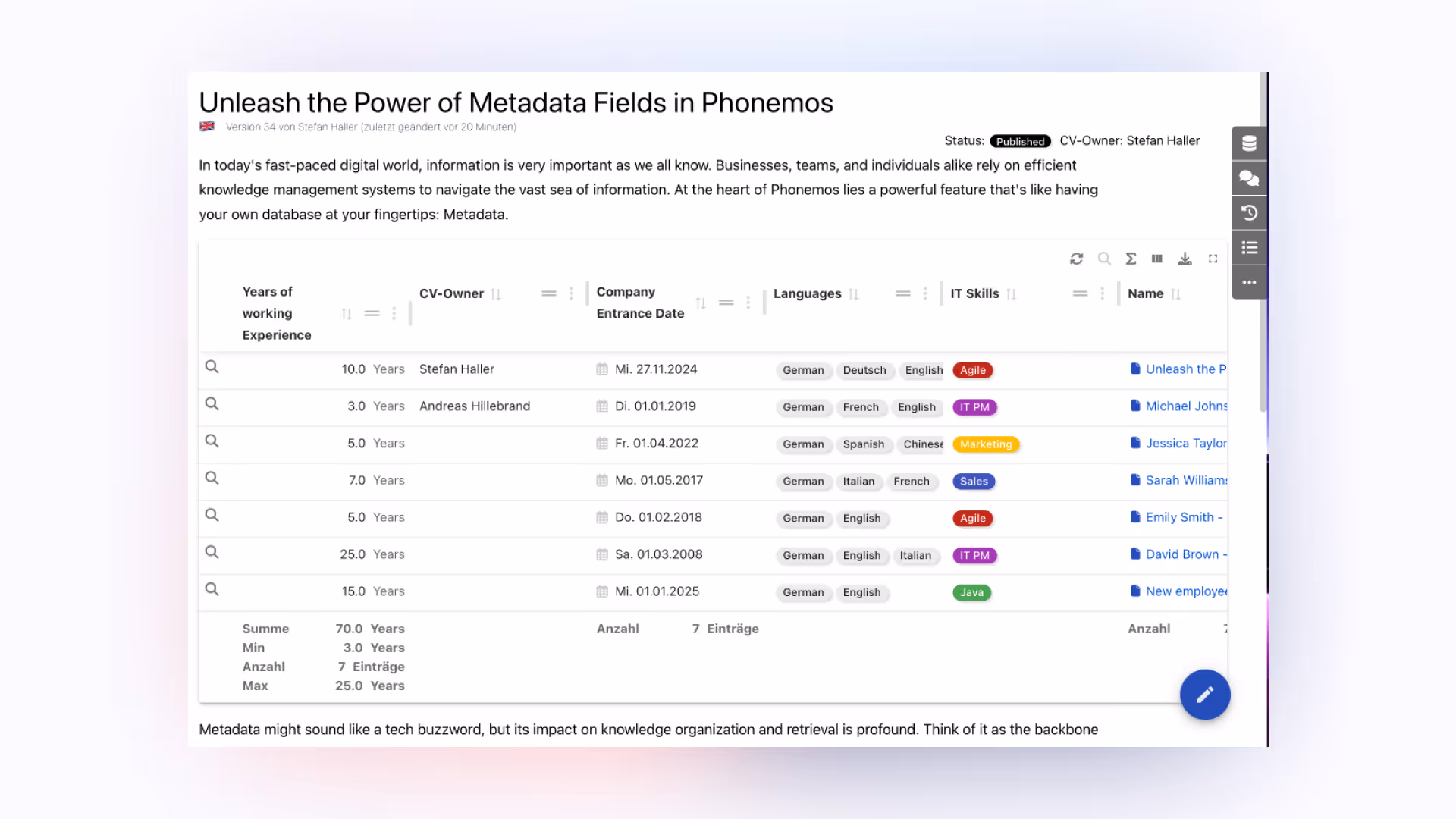Screen dimensions: 1456x819
Task: Toggle the sigma summary row icon
Action: (1131, 259)
